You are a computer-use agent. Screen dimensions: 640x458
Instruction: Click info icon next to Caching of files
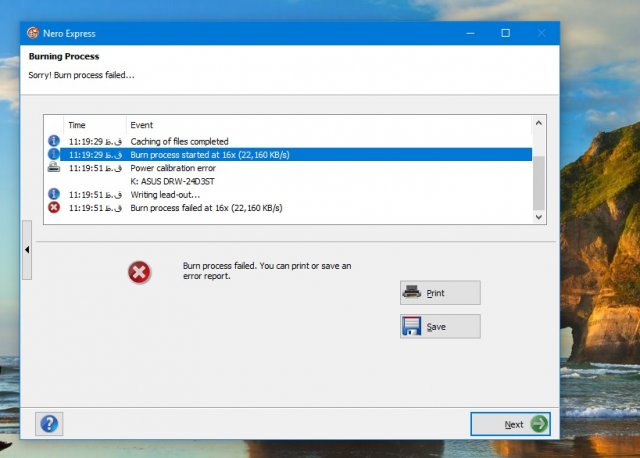[54, 141]
